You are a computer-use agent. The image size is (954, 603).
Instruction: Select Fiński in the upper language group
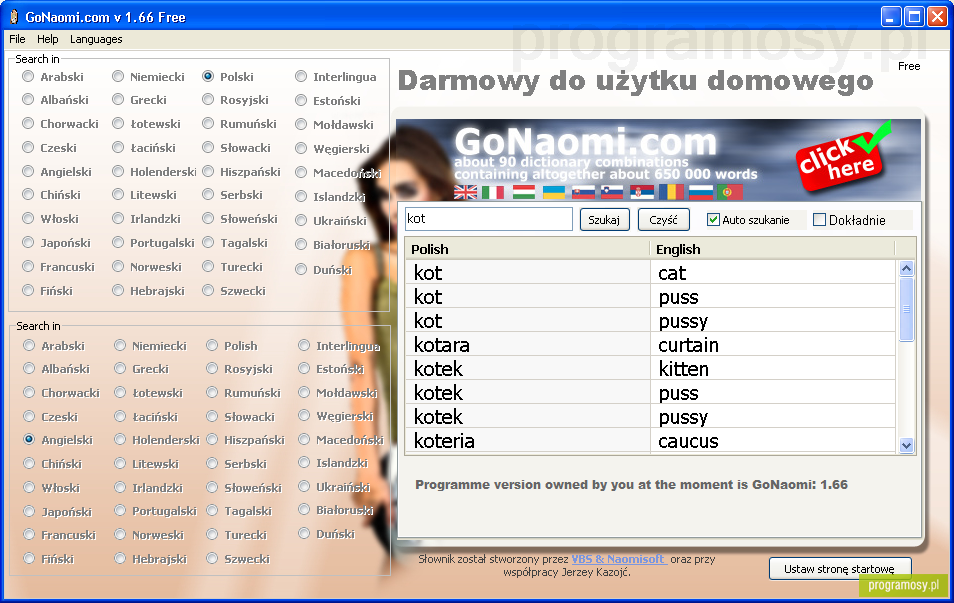click(28, 291)
